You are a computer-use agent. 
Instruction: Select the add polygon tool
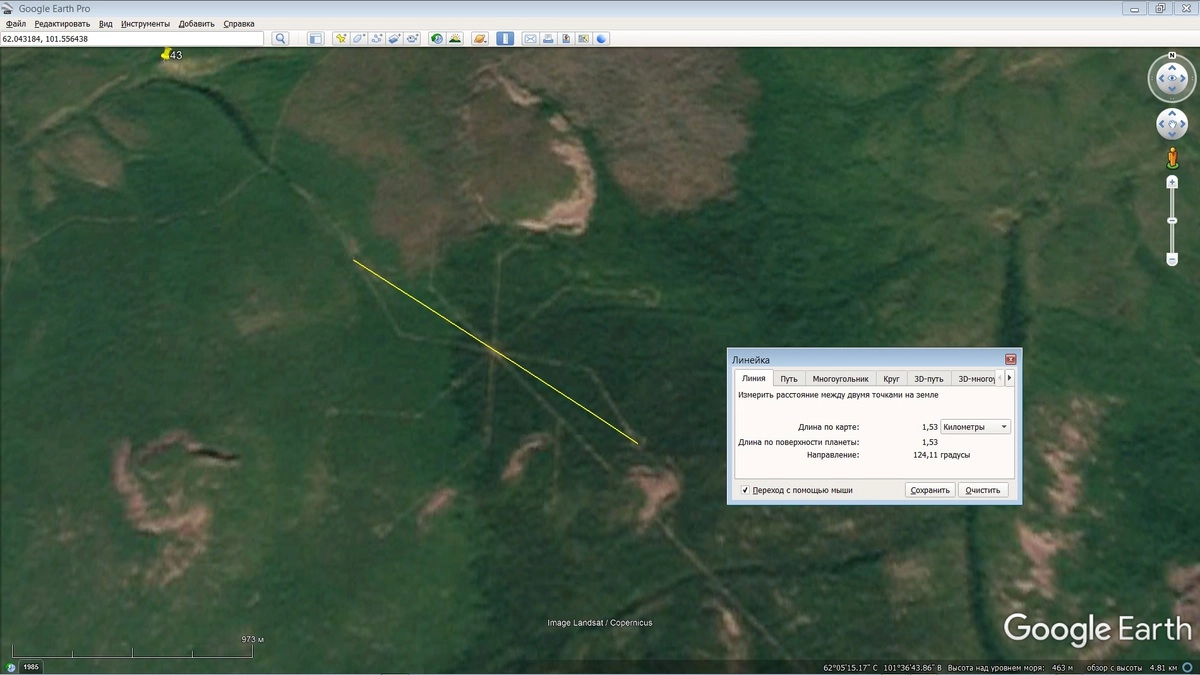tap(359, 39)
